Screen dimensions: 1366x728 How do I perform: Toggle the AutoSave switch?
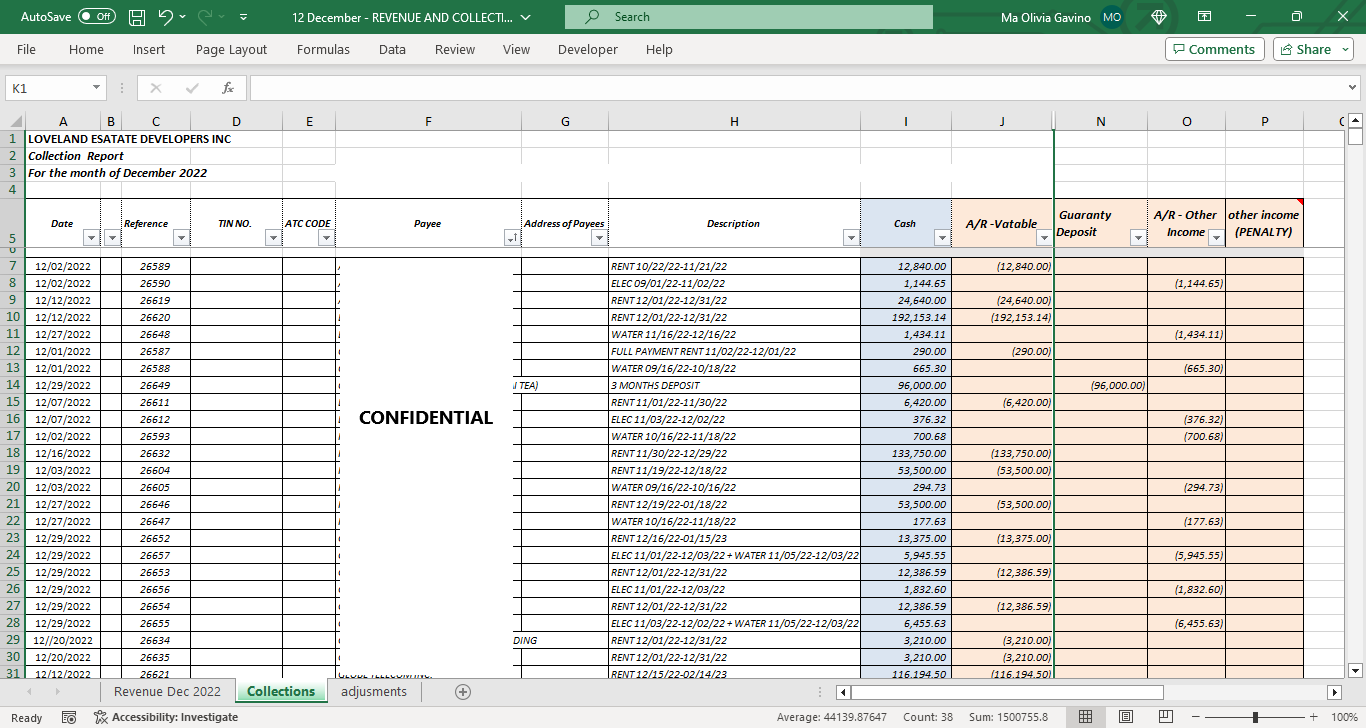[96, 17]
